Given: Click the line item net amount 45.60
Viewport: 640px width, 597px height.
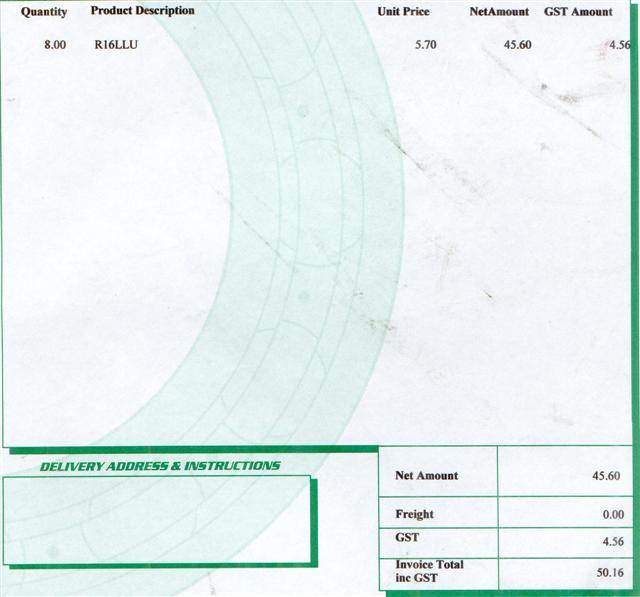Looking at the screenshot, I should pyautogui.click(x=517, y=45).
